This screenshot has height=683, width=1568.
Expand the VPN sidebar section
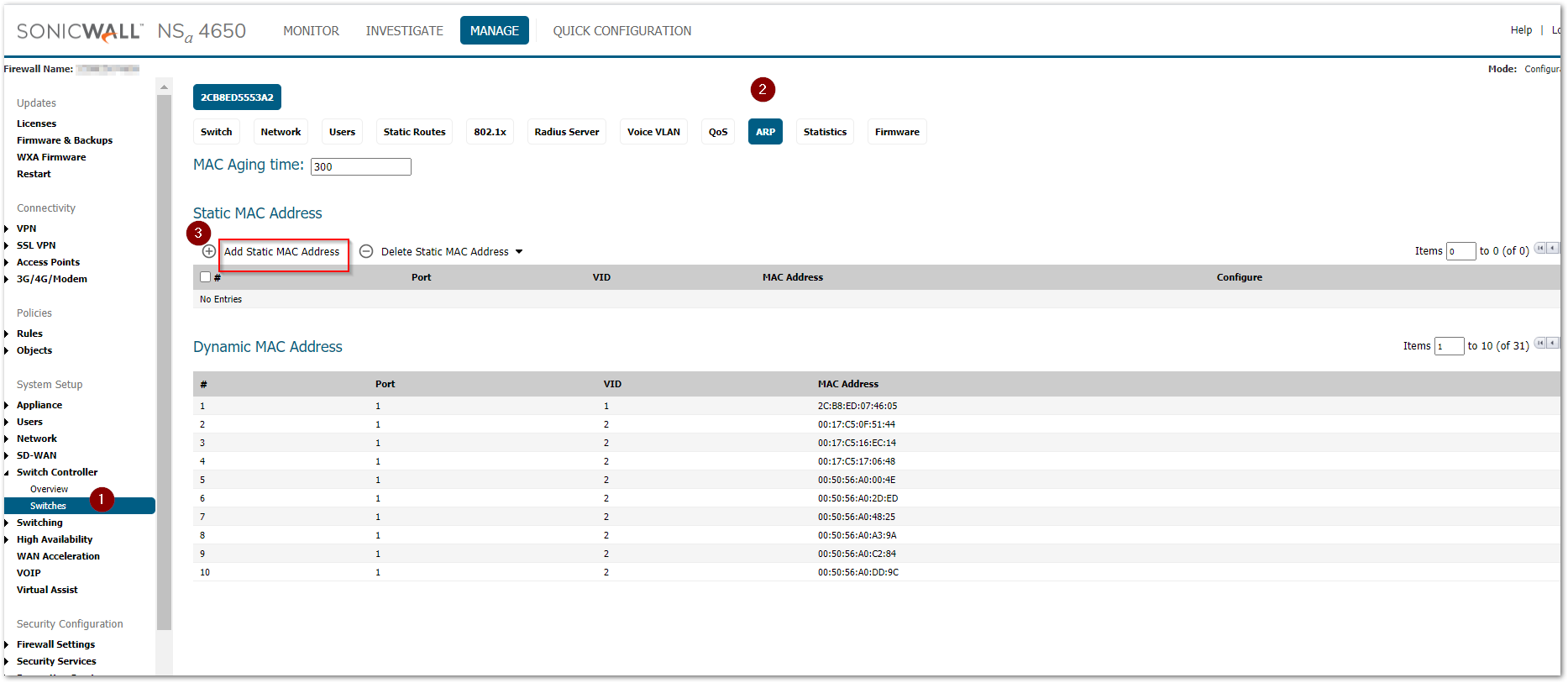pos(7,229)
